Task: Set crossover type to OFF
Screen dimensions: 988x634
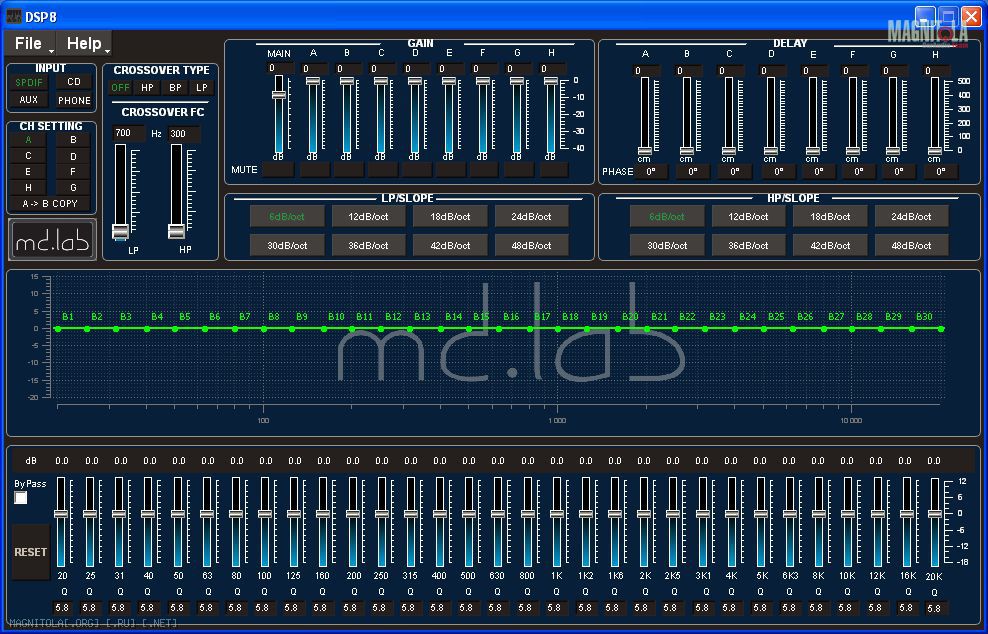Action: click(120, 88)
